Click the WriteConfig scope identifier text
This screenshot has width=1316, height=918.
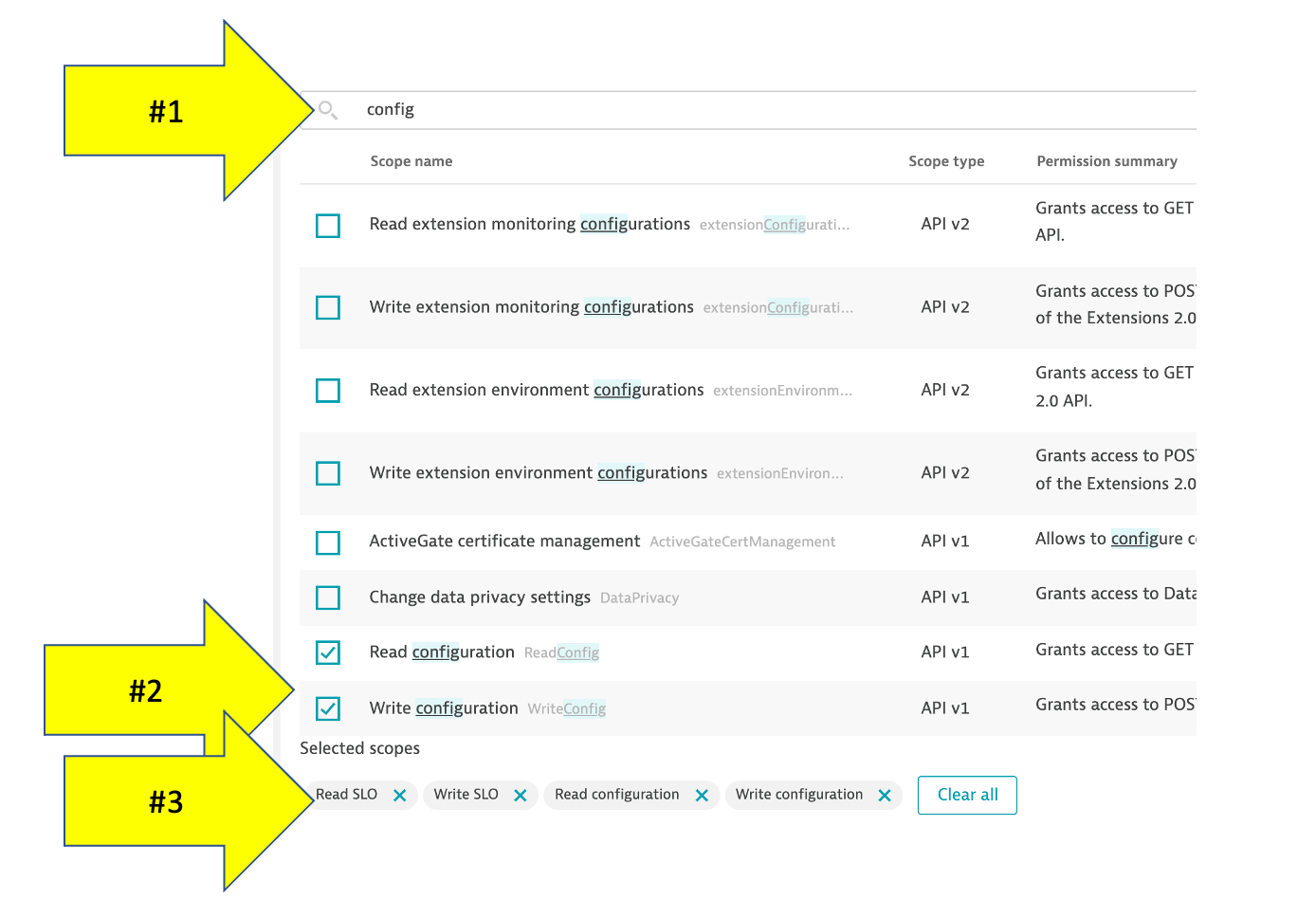[x=566, y=708]
